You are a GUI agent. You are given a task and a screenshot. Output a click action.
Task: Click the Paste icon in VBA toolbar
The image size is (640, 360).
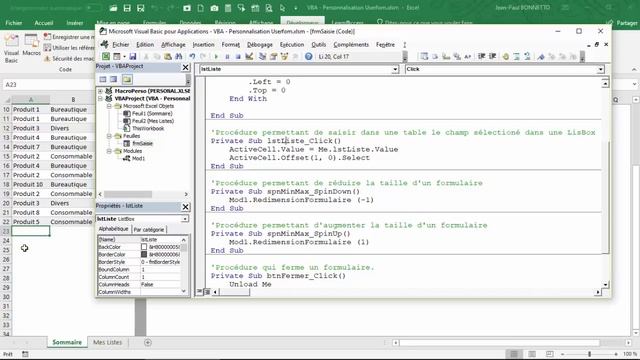click(x=168, y=56)
